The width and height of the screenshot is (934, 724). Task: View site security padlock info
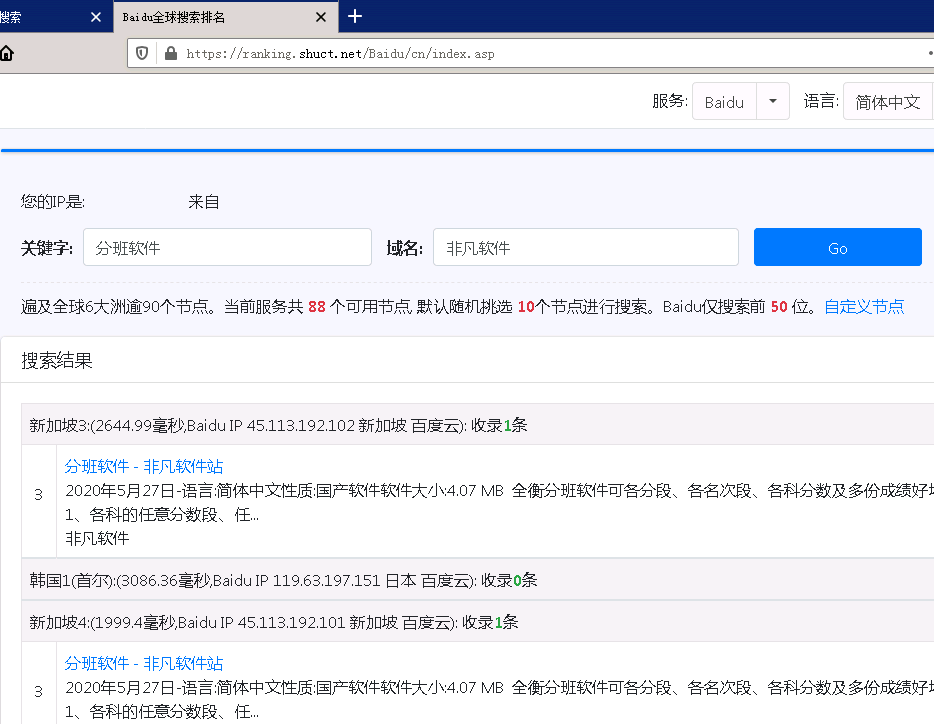(x=171, y=54)
